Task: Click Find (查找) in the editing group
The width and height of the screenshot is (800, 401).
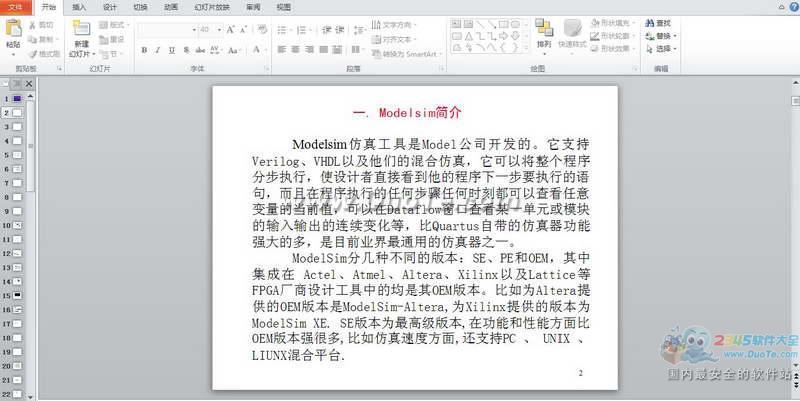Action: [x=658, y=23]
